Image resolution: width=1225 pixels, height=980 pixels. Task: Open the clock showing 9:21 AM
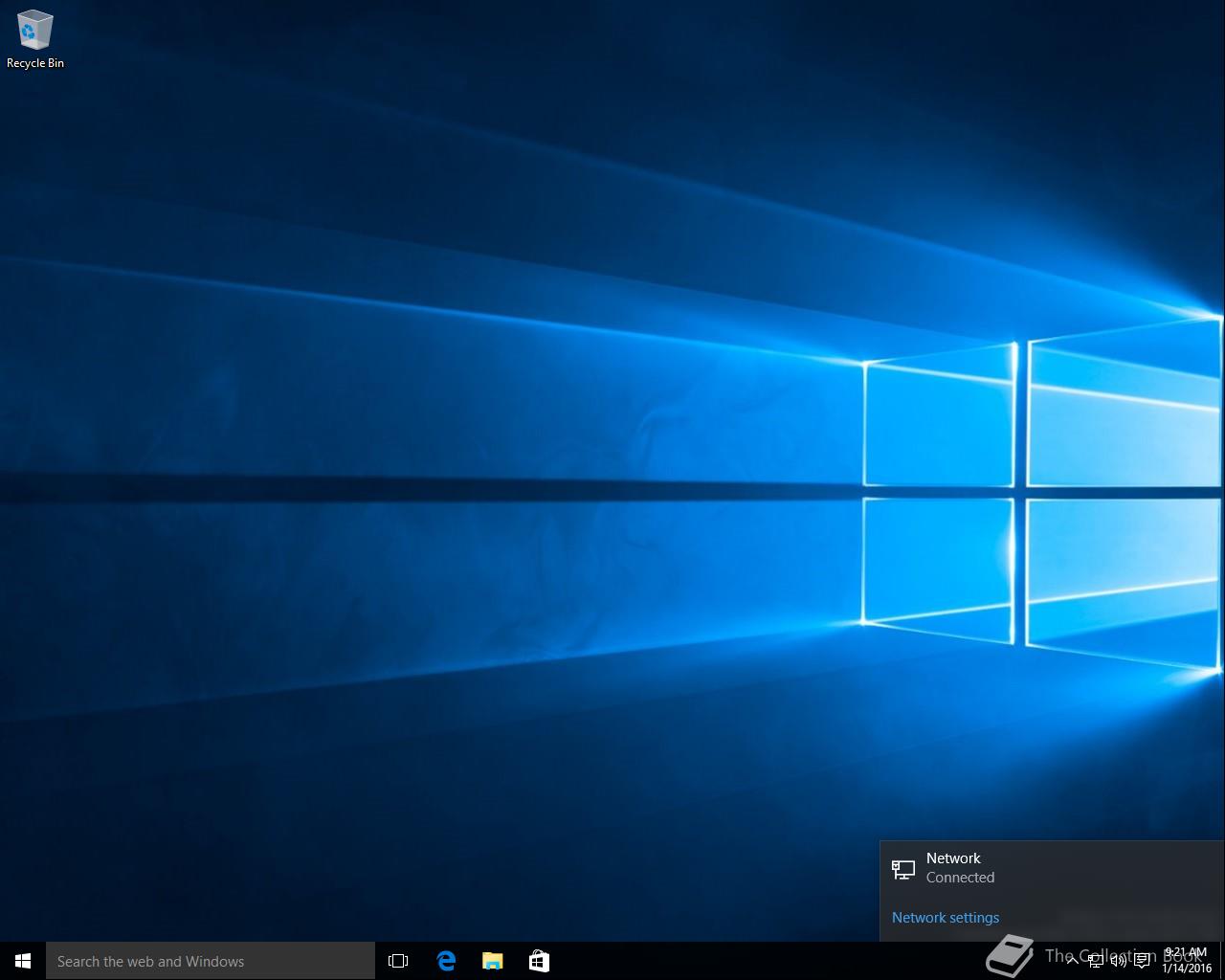(1186, 953)
